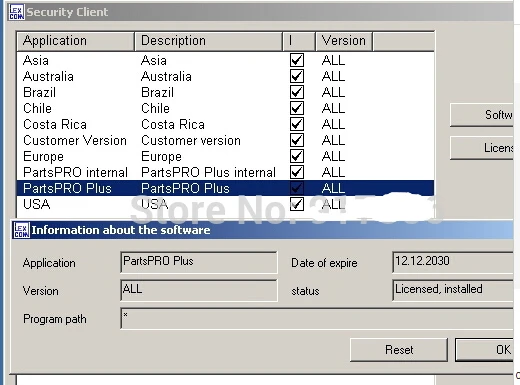This screenshot has width=520, height=385.
Task: Click the partially visible Licens... button
Action: tap(482, 148)
